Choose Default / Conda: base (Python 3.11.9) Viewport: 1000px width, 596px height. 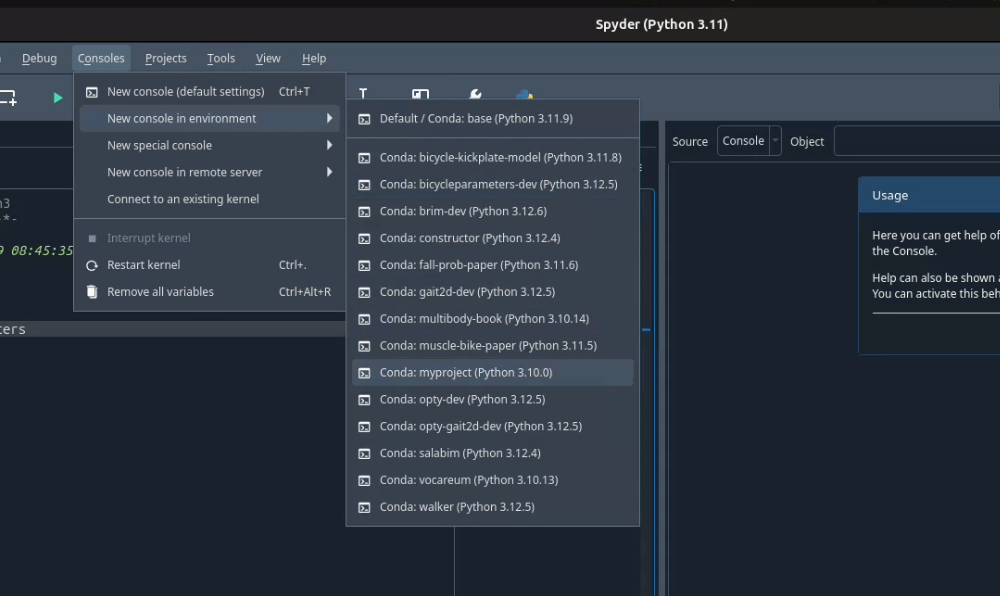pyautogui.click(x=476, y=118)
